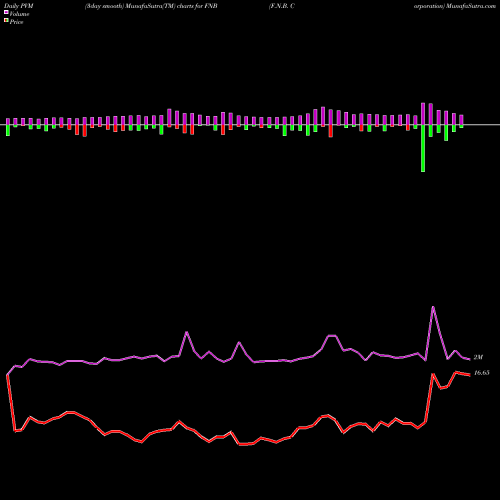
Task: Select the 'Volume' legend label
Action: pos(19,14)
